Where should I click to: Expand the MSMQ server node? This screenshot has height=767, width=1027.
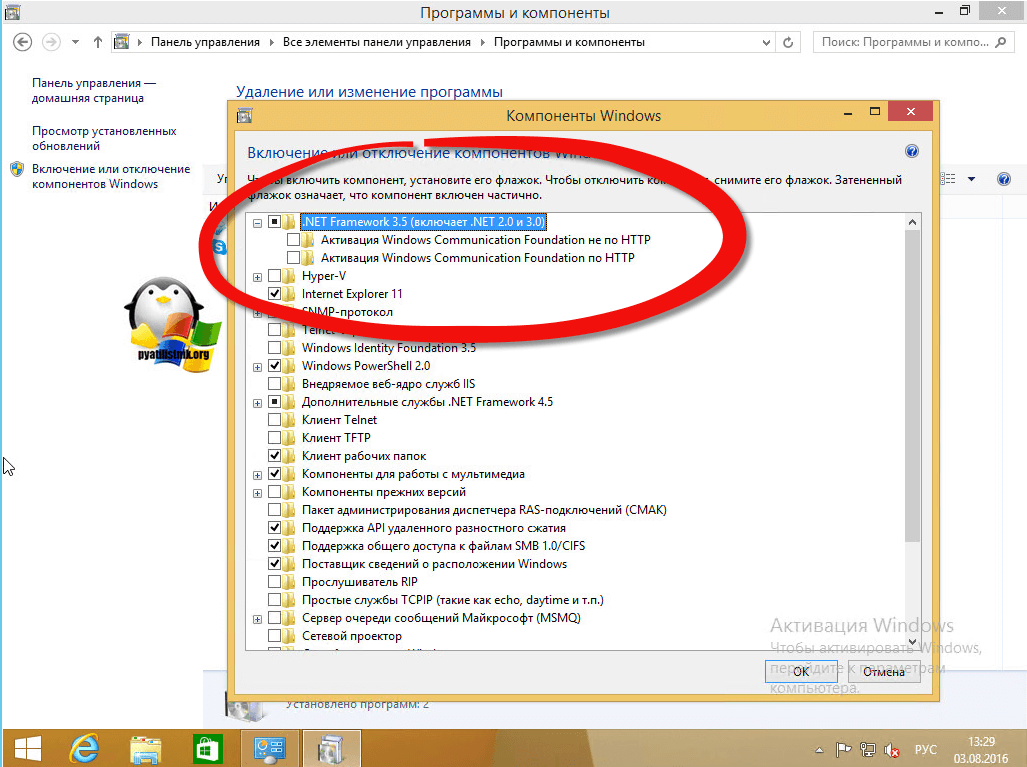[257, 619]
